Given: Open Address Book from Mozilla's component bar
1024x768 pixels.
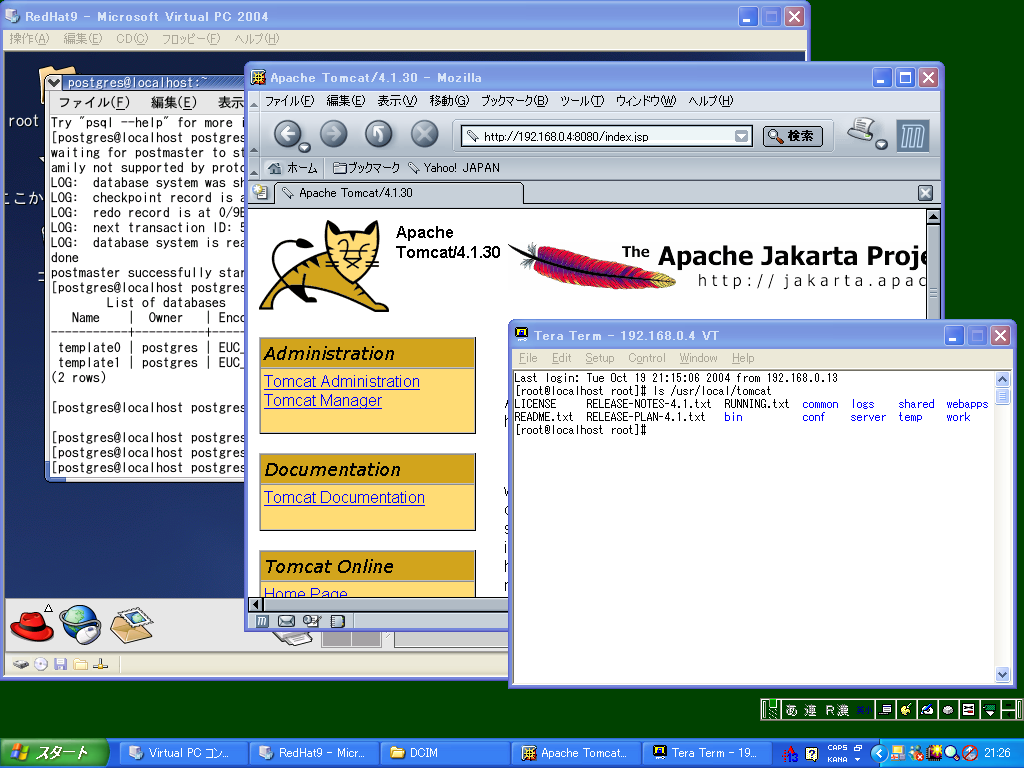Looking at the screenshot, I should coord(337,621).
